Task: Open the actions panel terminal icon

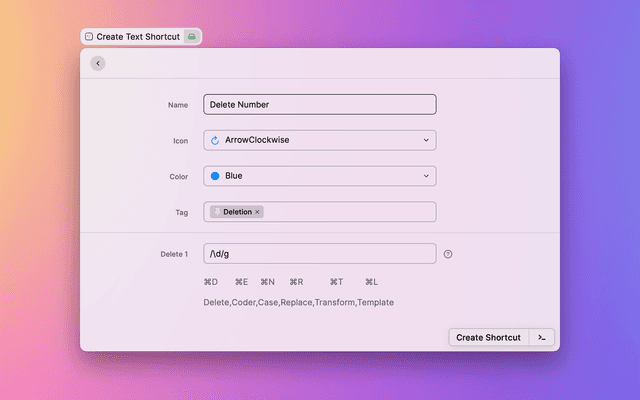Action: tap(541, 337)
